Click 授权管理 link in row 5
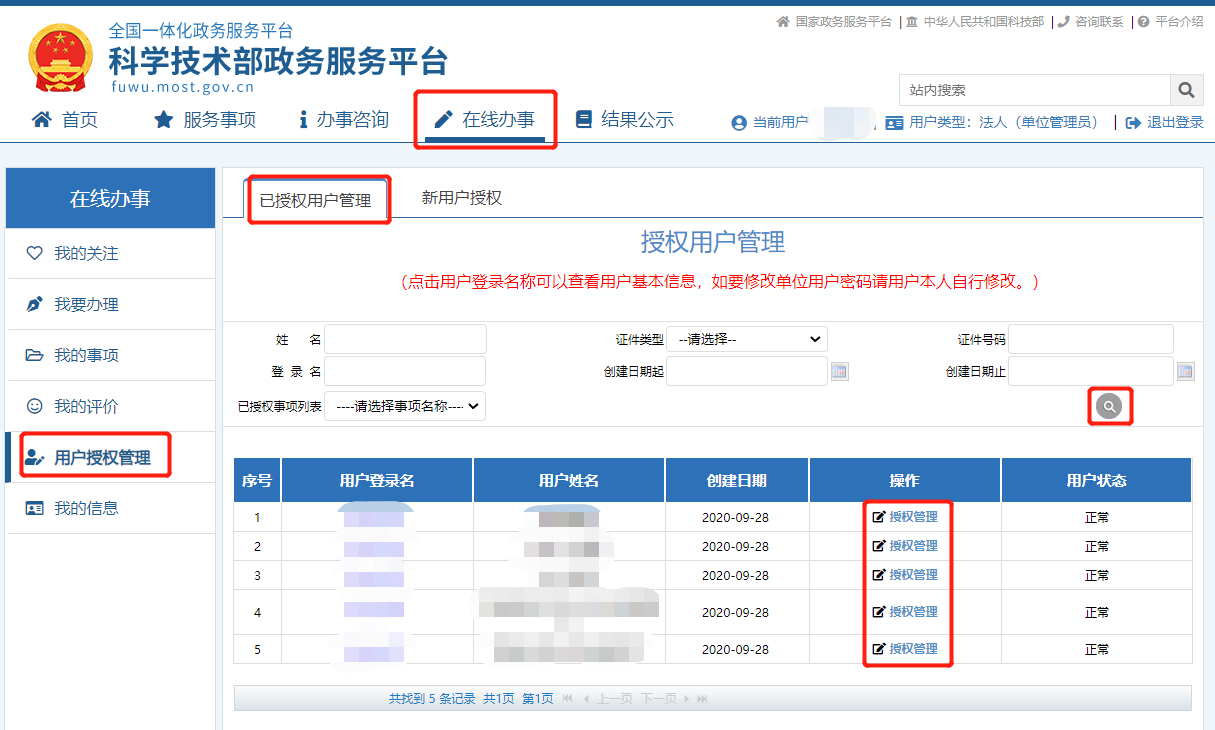The width and height of the screenshot is (1215, 730). point(913,649)
